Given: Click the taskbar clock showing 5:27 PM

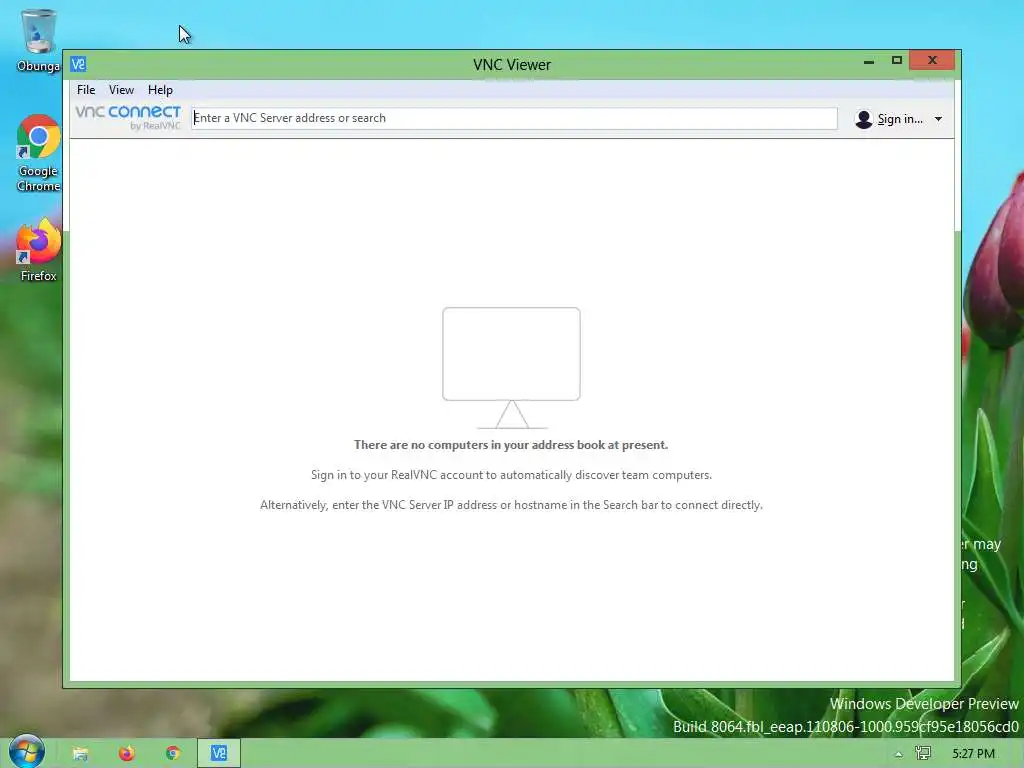Looking at the screenshot, I should [973, 754].
